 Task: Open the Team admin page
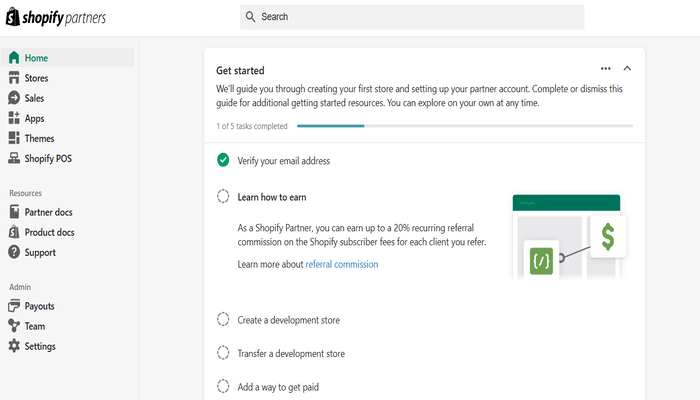pyautogui.click(x=35, y=326)
